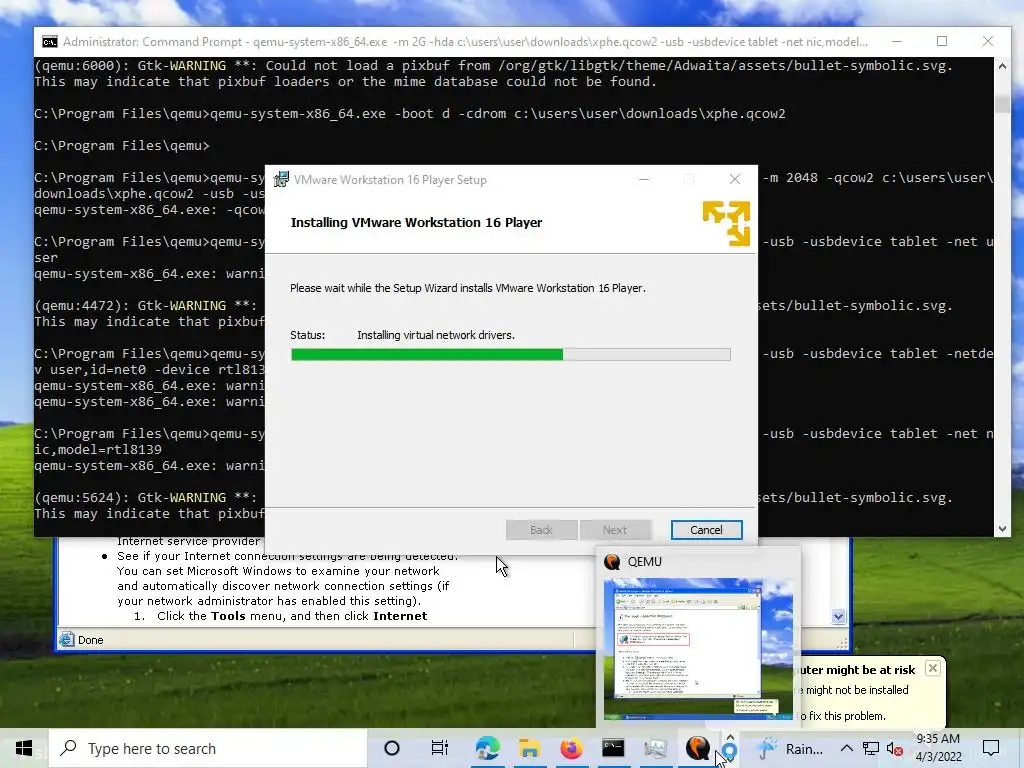Close the VMware Workstation Setup dialog

[x=735, y=179]
